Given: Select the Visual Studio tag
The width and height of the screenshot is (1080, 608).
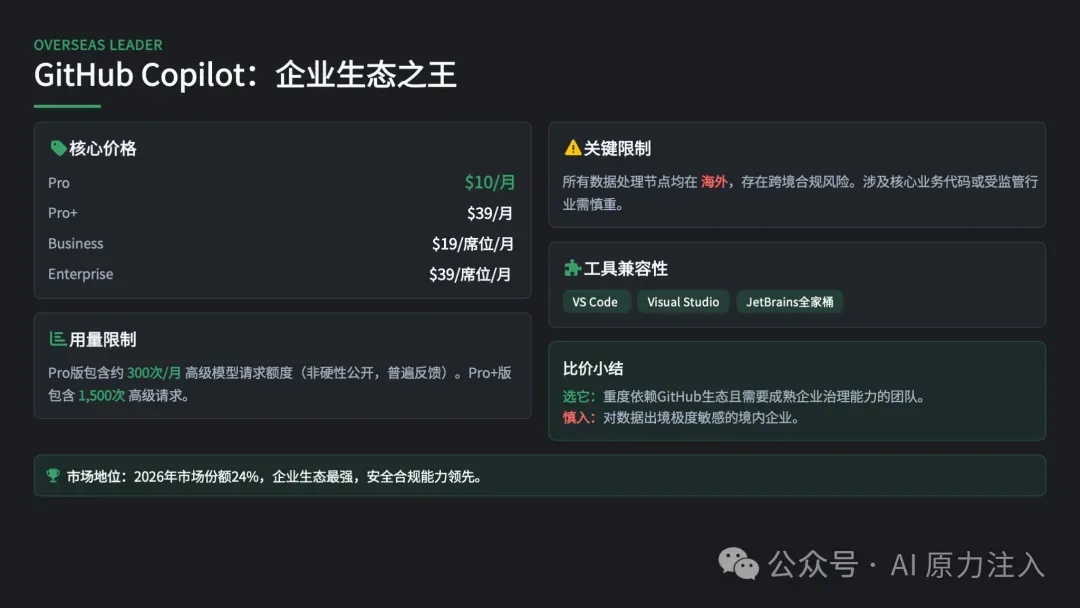Looking at the screenshot, I should point(683,302).
